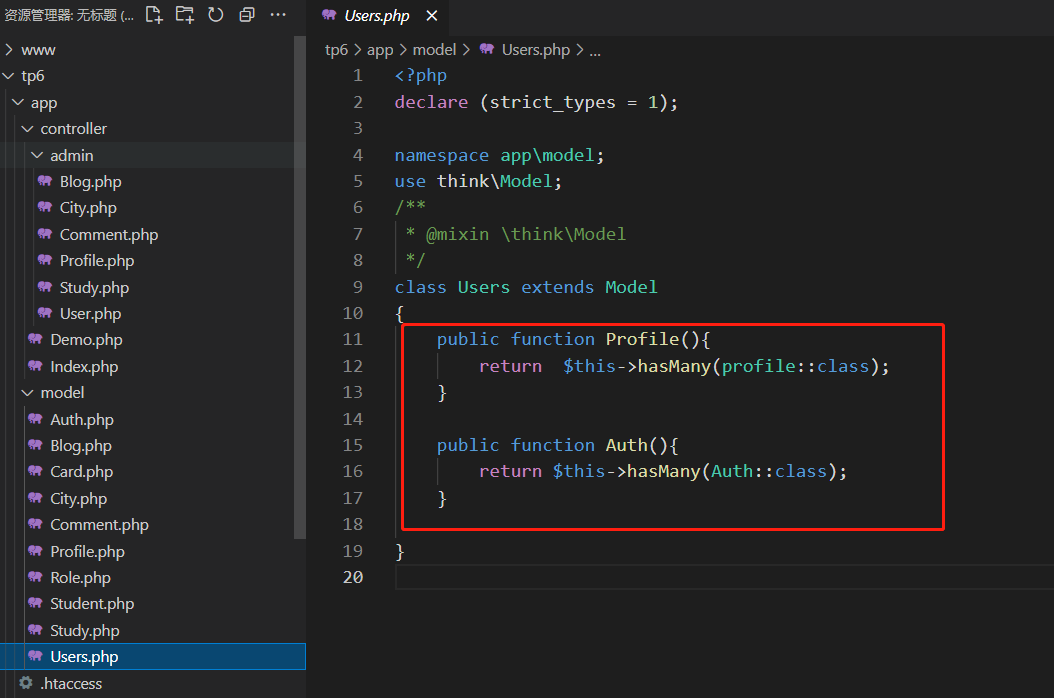
Task: Click the Users.php breadcrumb segment
Action: pos(536,50)
